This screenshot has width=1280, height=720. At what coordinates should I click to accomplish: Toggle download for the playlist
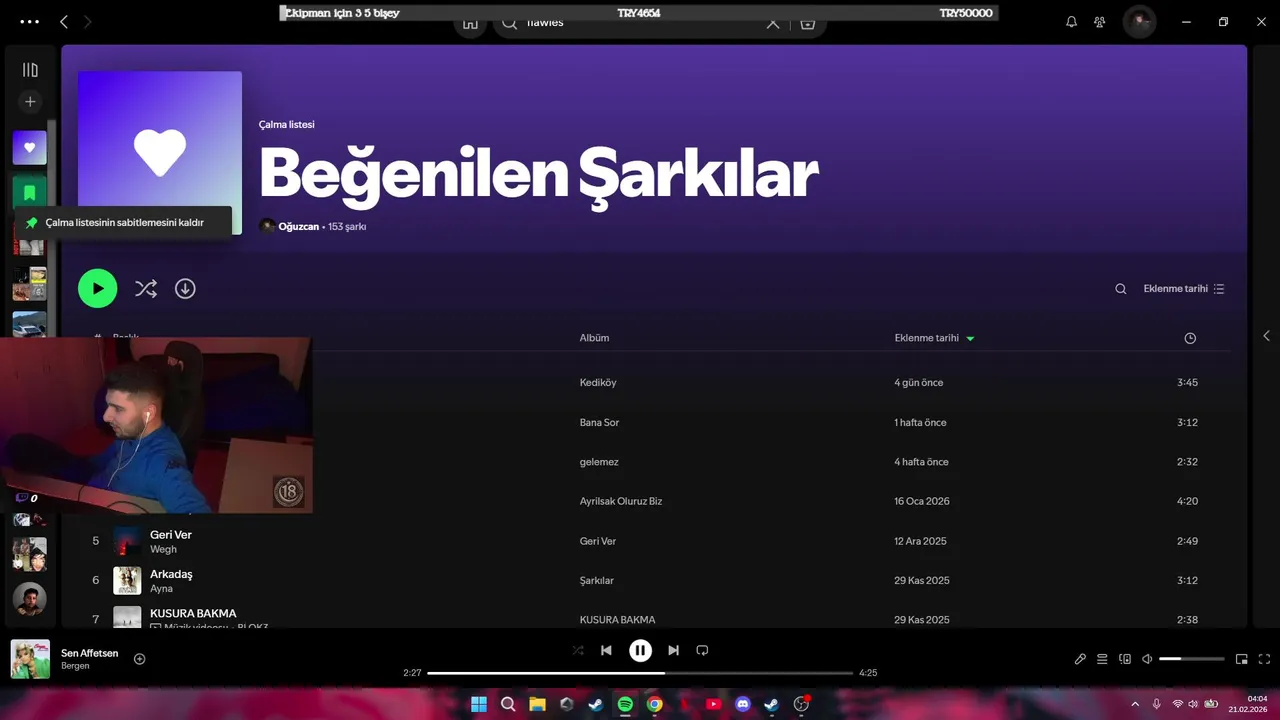[x=185, y=288]
